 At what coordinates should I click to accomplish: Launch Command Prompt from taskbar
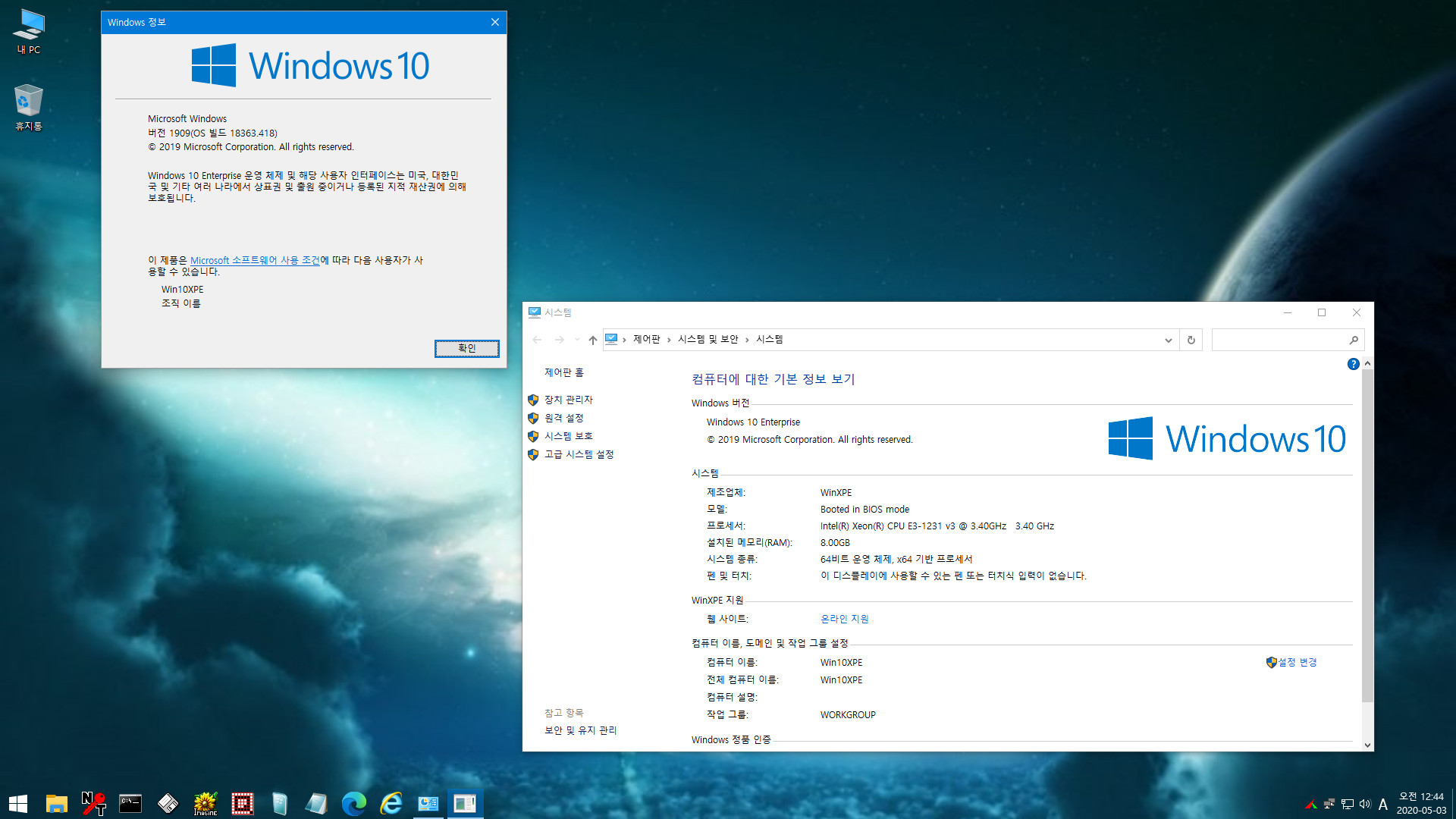pyautogui.click(x=130, y=803)
